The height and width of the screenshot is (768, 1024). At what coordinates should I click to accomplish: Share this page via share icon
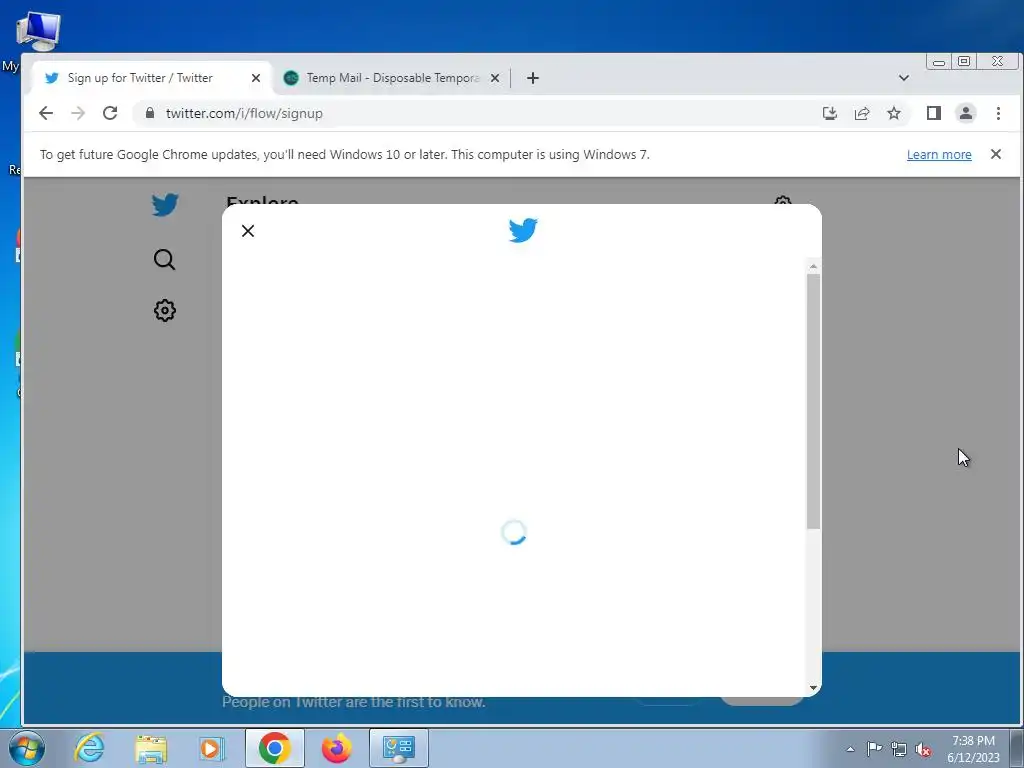click(x=861, y=113)
